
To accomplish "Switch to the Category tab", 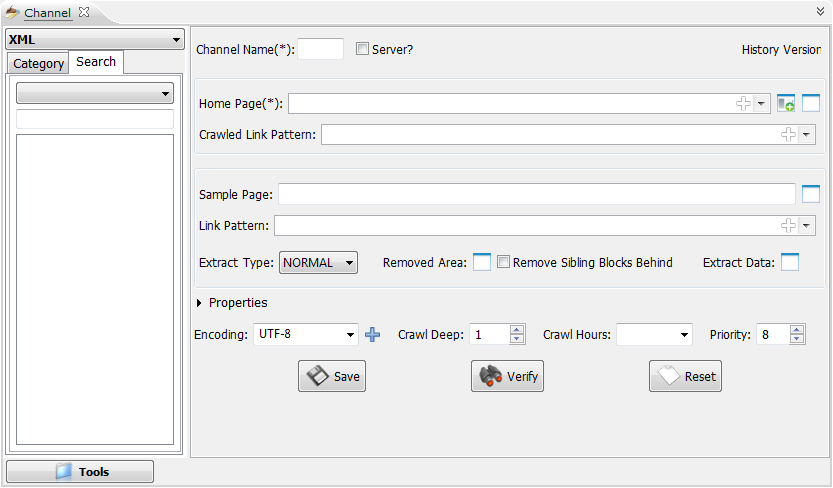I will click(x=38, y=64).
